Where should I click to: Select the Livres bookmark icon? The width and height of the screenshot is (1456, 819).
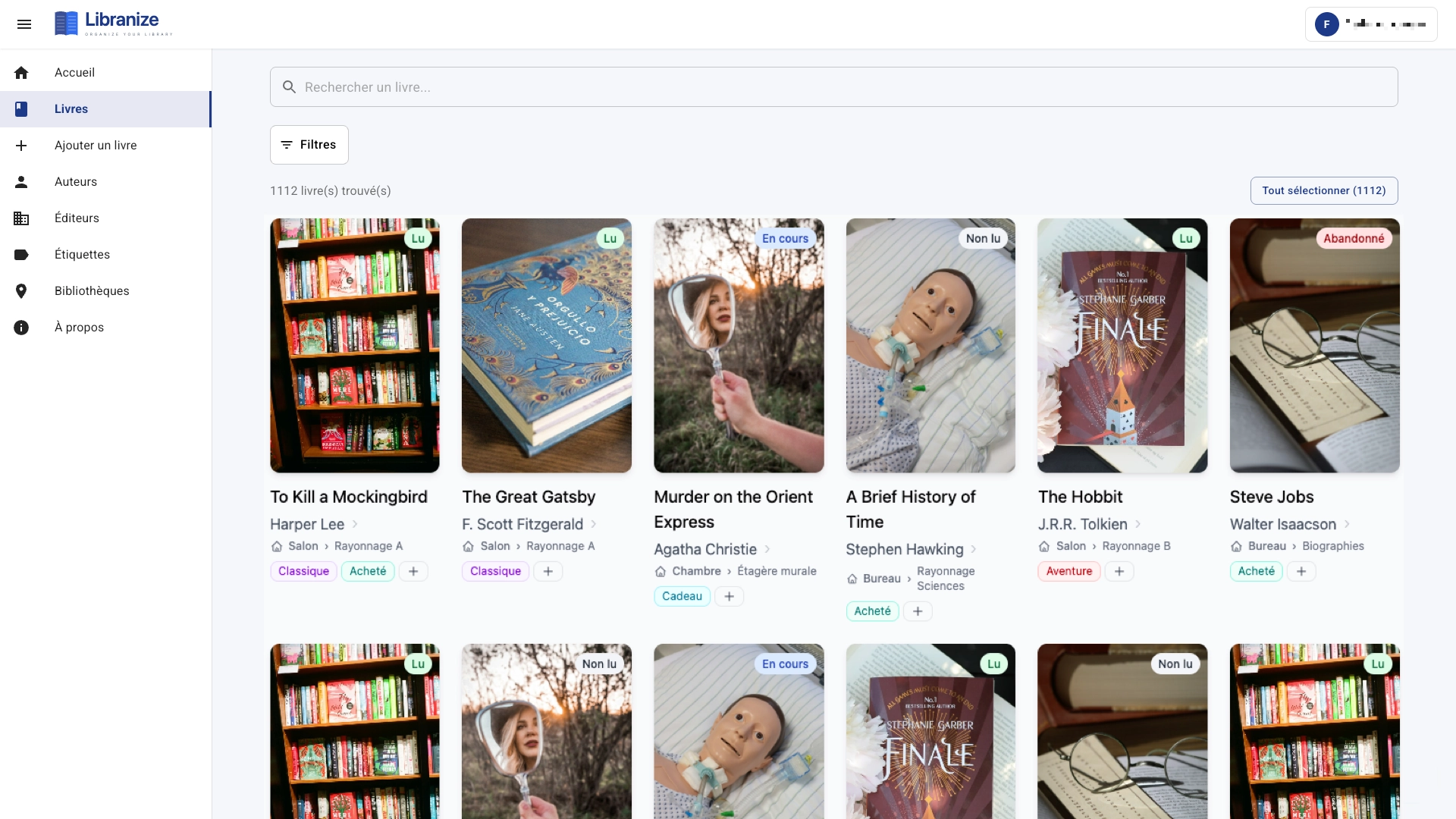(x=21, y=109)
